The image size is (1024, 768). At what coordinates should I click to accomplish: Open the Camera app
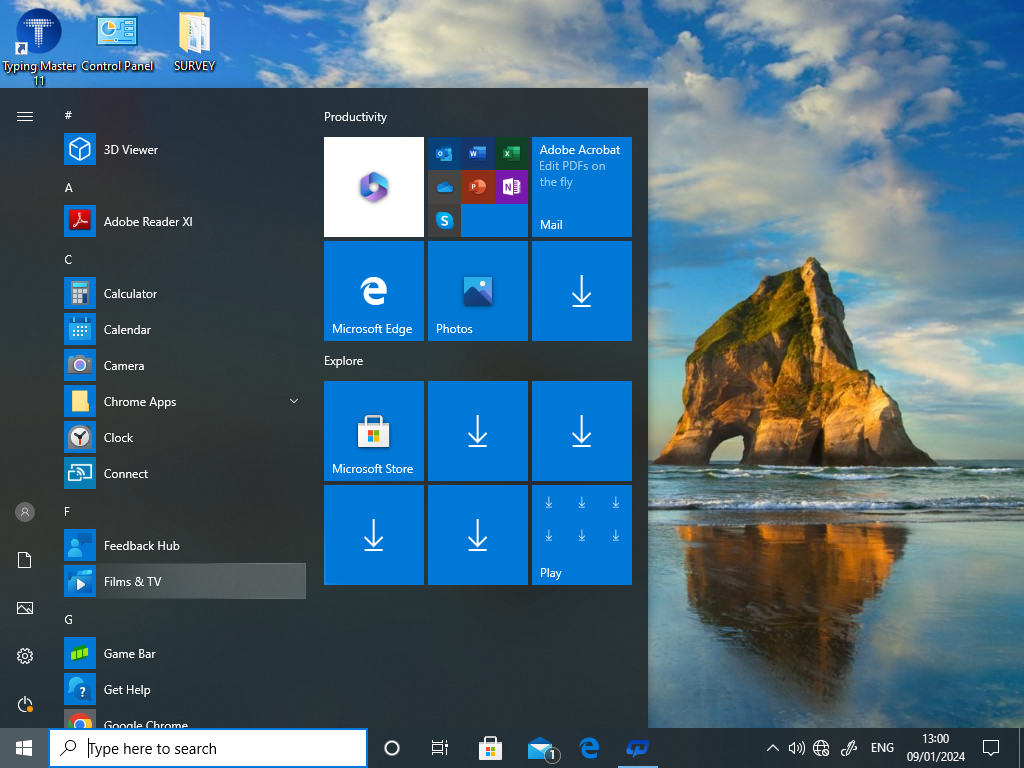click(124, 366)
